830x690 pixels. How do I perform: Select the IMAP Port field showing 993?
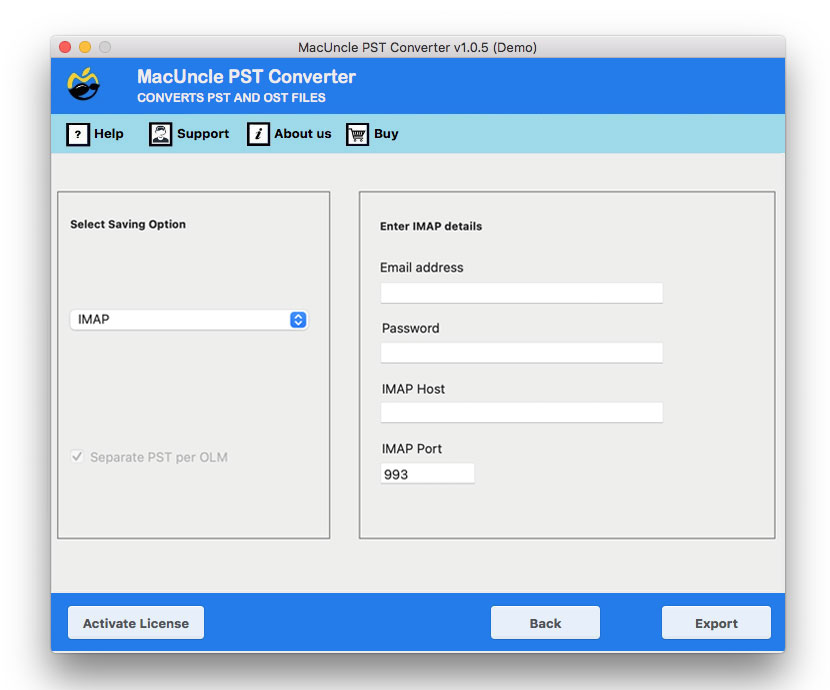click(x=427, y=473)
